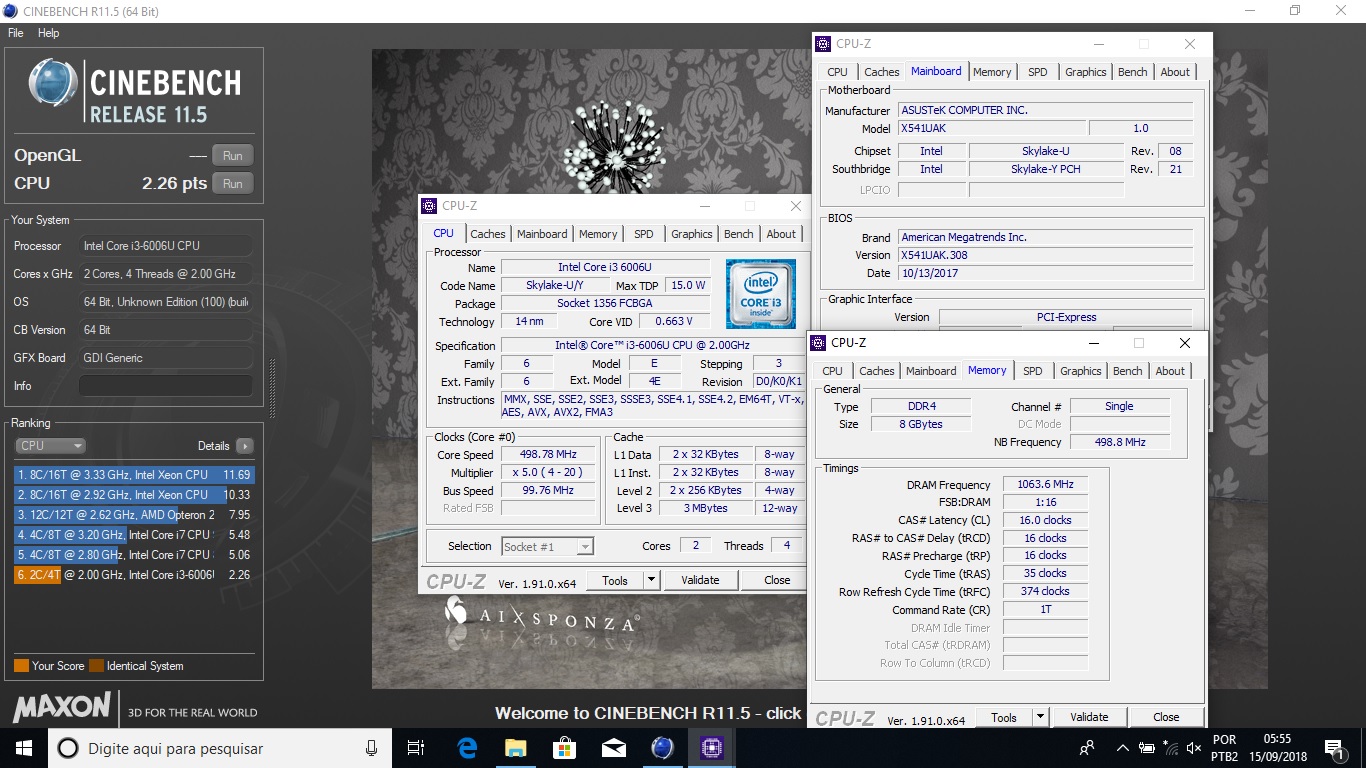Open the SPD tab in the Memory window
This screenshot has width=1366, height=768.
pos(1033,371)
